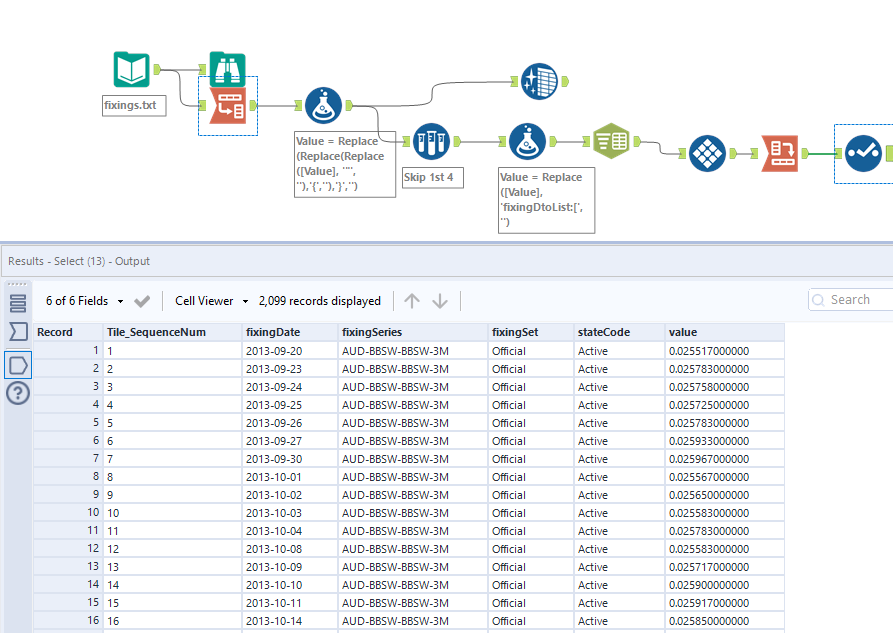The width and height of the screenshot is (893, 633).
Task: Click the Search box in the Results panel
Action: pyautogui.click(x=850, y=299)
